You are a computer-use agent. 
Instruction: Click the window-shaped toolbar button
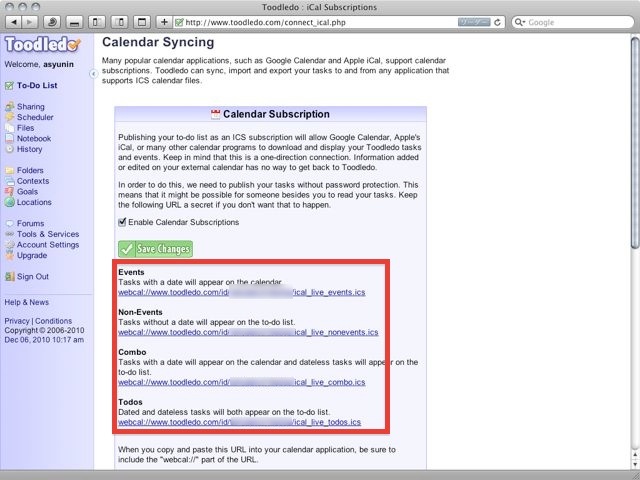point(142,22)
